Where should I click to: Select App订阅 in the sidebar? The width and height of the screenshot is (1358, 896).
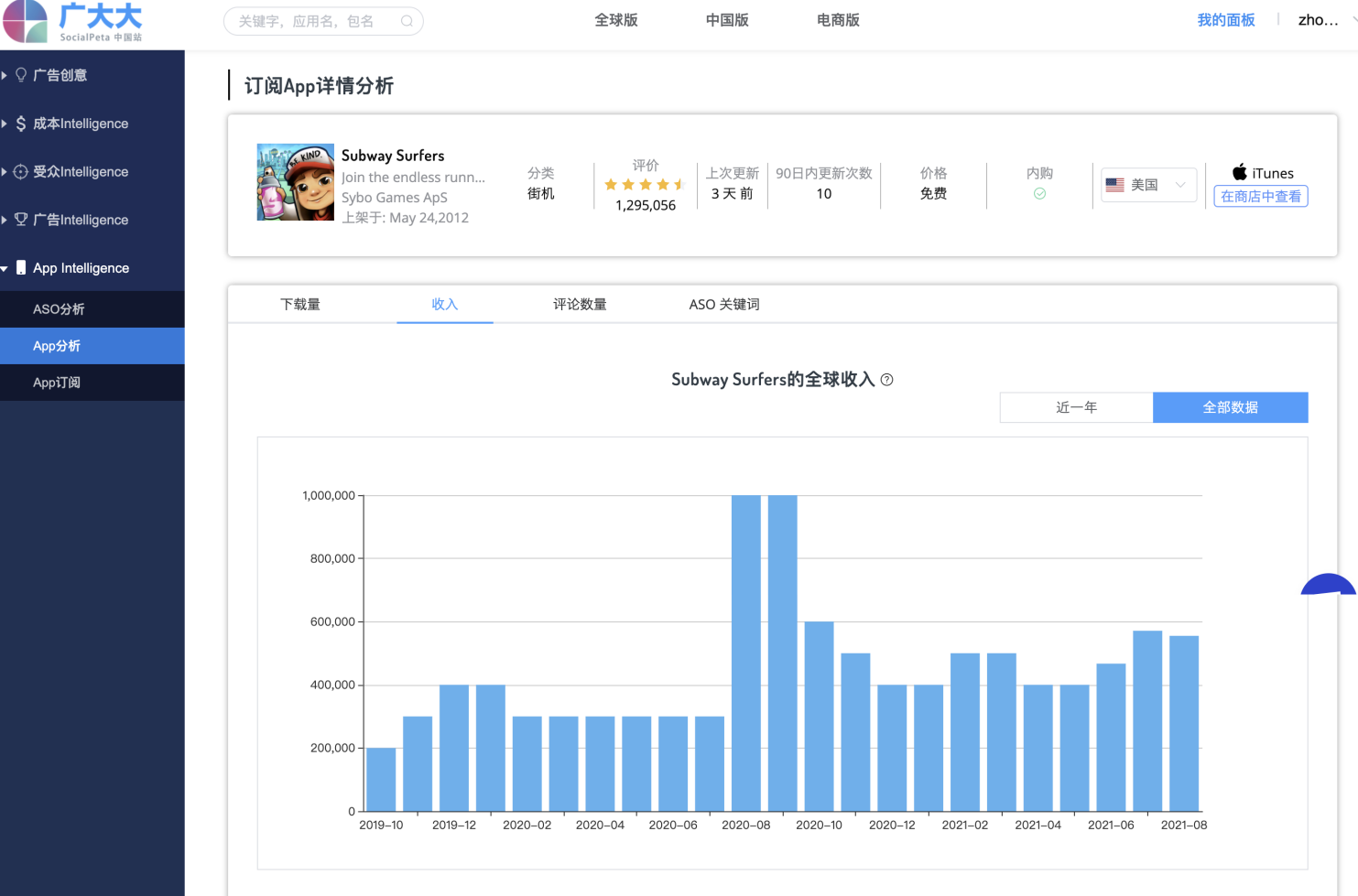92,383
